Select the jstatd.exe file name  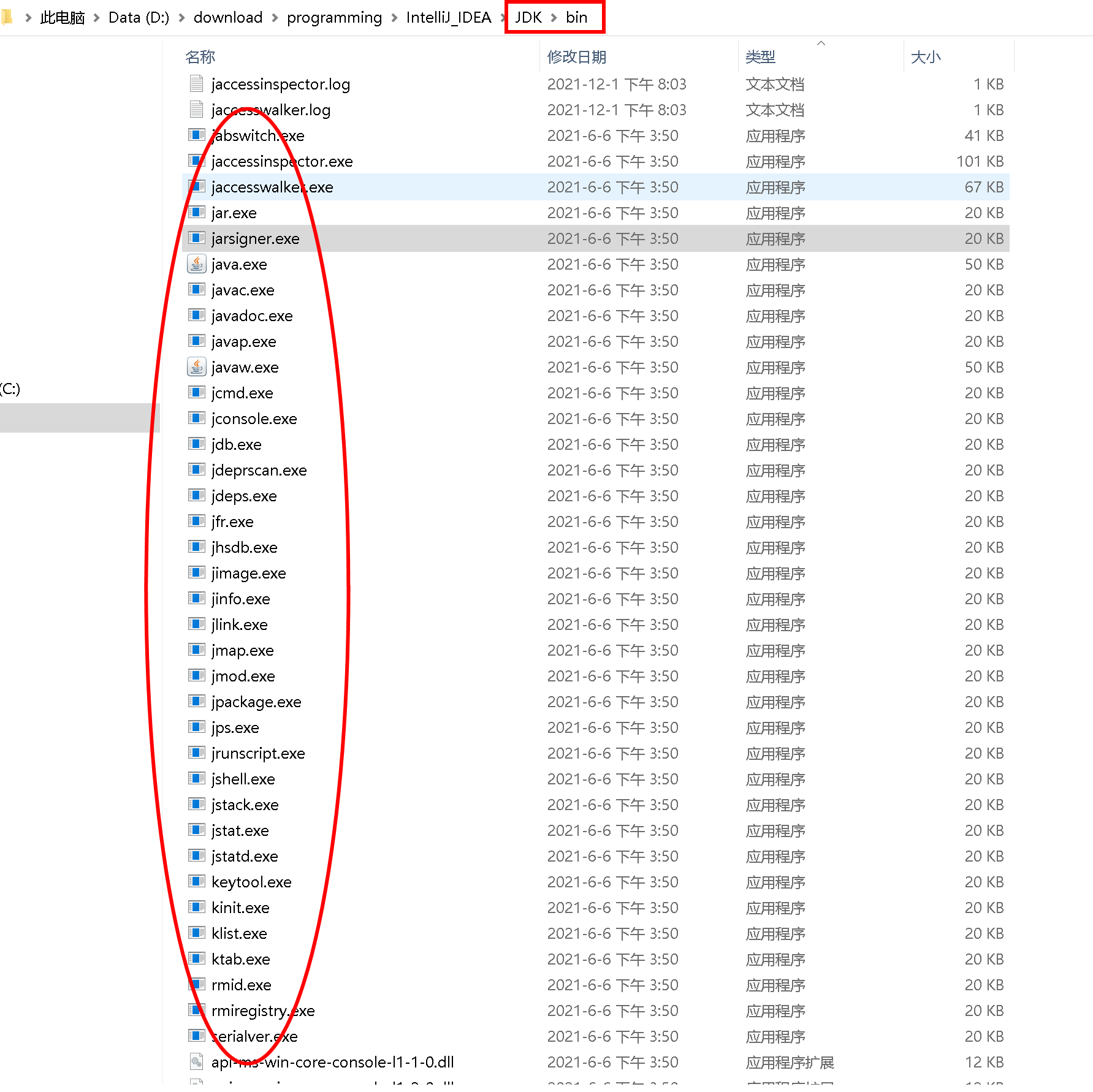(245, 856)
